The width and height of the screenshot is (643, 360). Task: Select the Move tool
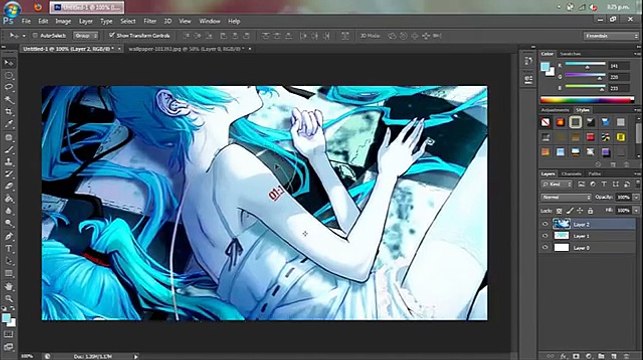tap(9, 63)
